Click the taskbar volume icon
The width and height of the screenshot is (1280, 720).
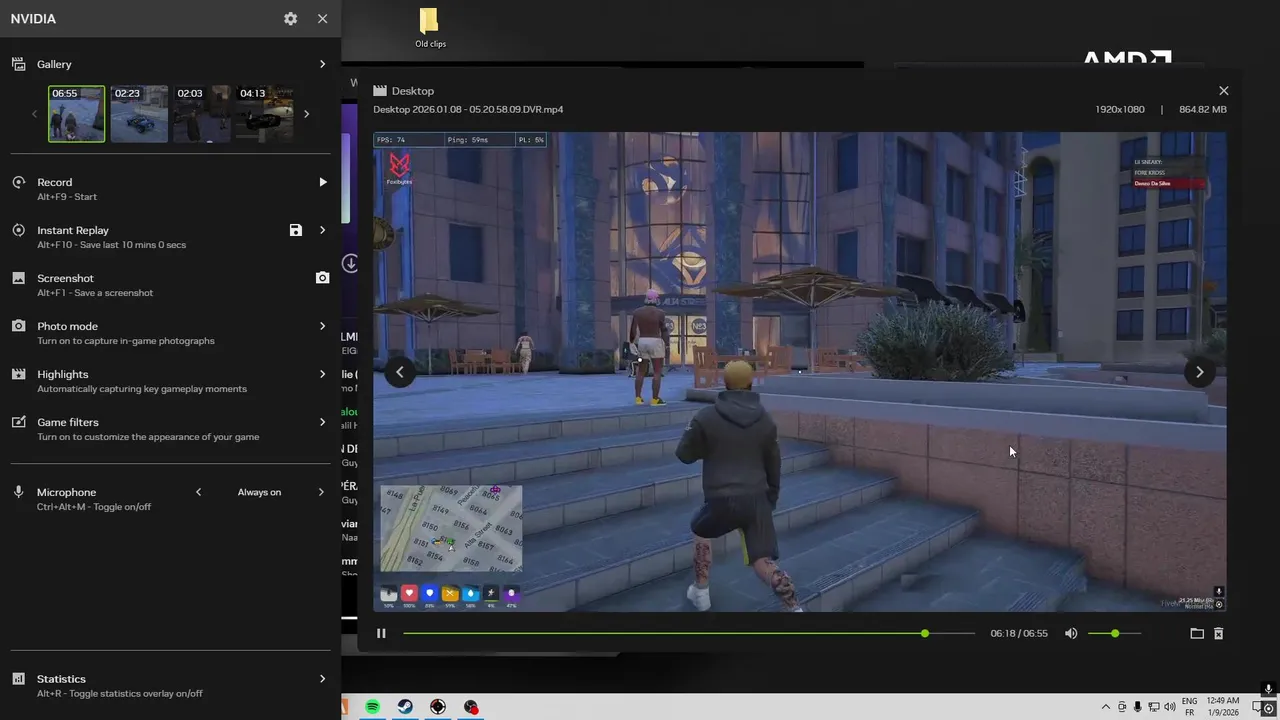click(1170, 707)
